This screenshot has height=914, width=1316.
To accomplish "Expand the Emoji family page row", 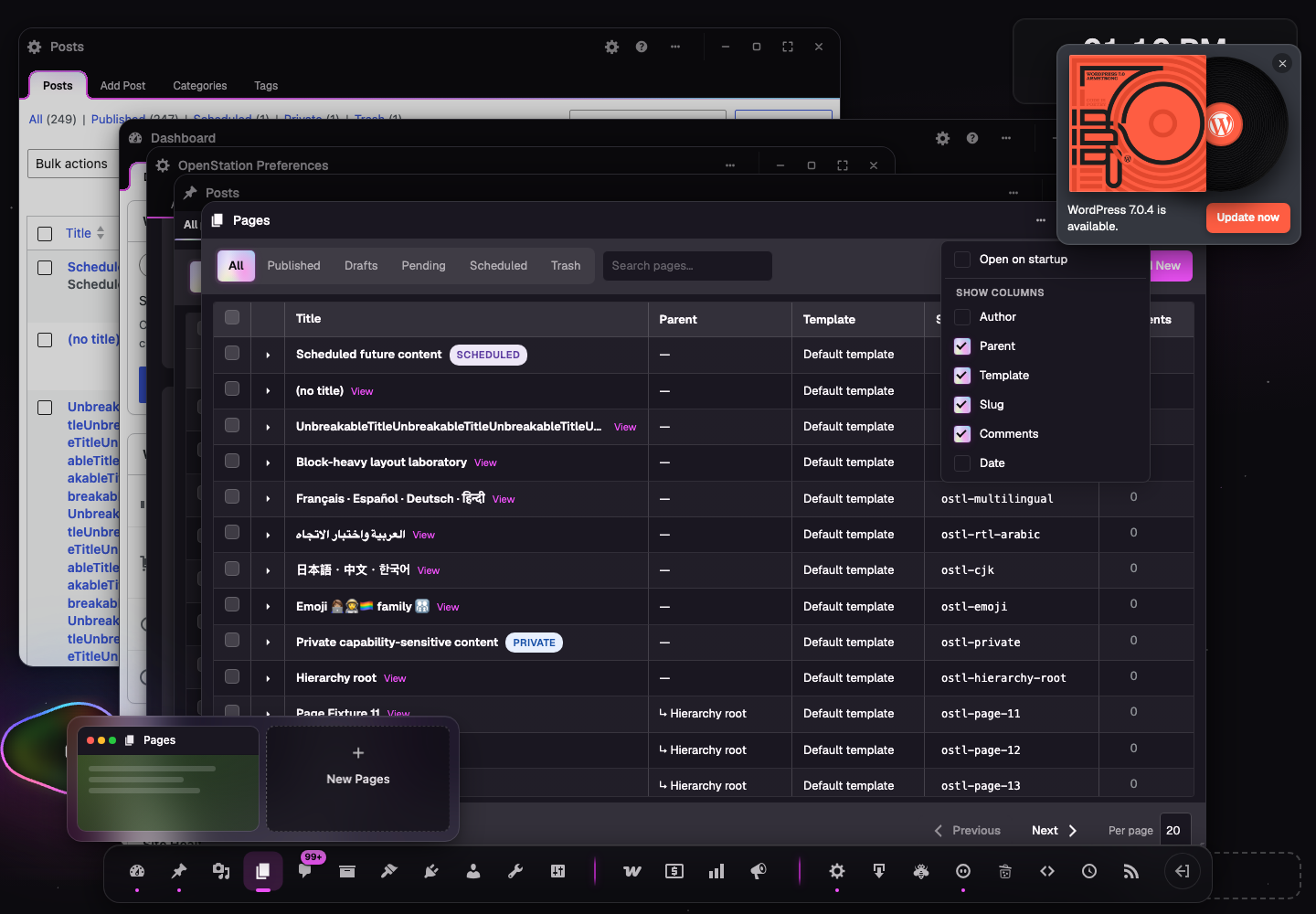I will tap(268, 606).
